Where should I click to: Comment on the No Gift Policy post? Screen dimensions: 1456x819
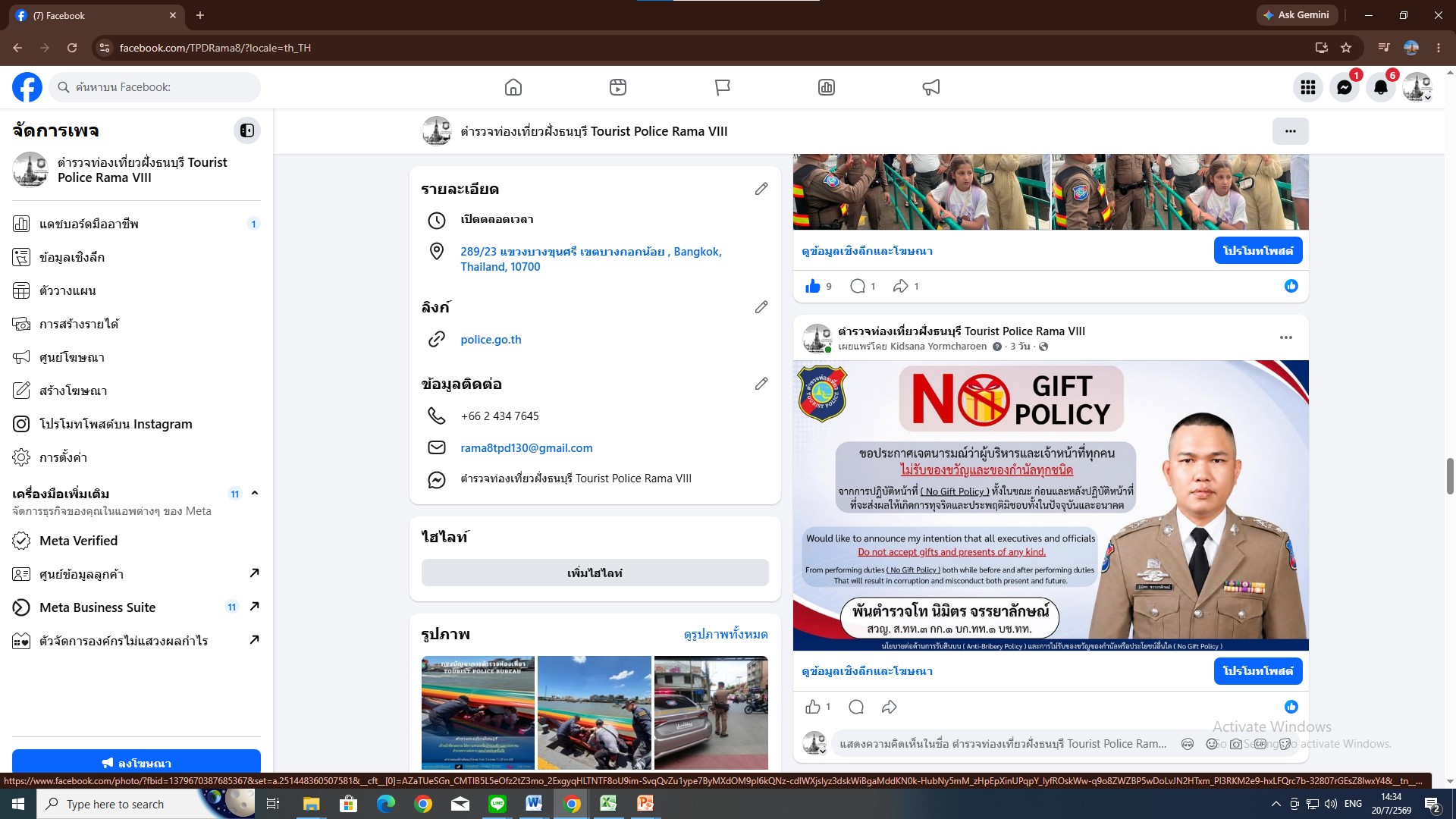click(x=857, y=707)
